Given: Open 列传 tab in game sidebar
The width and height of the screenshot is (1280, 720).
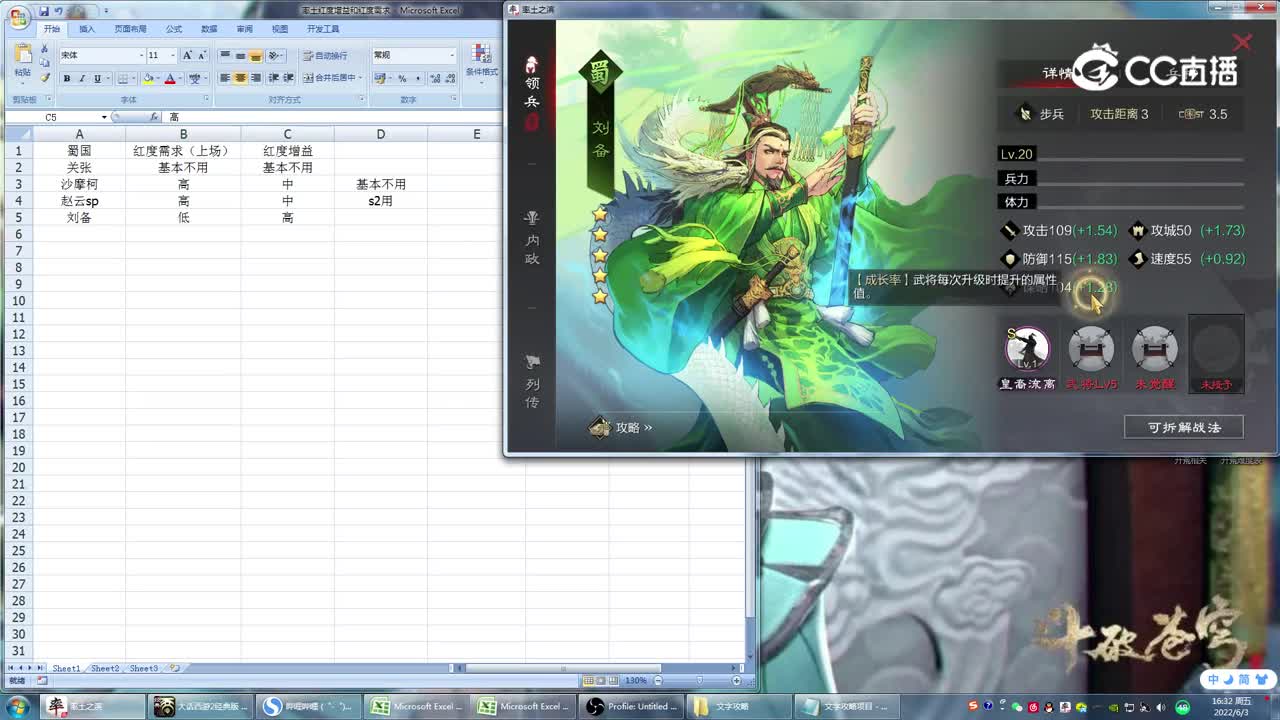Looking at the screenshot, I should (x=532, y=381).
